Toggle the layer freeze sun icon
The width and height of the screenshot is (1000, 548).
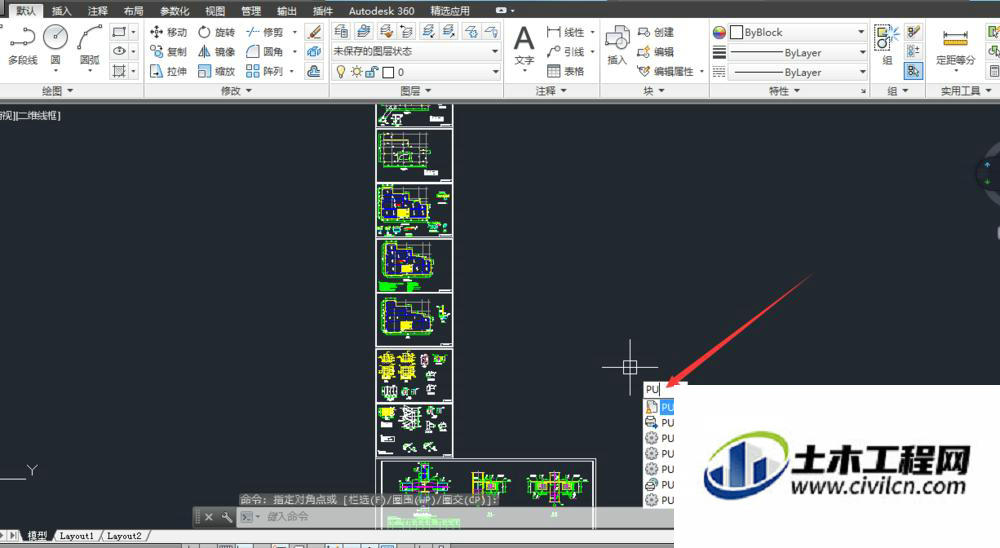click(357, 72)
